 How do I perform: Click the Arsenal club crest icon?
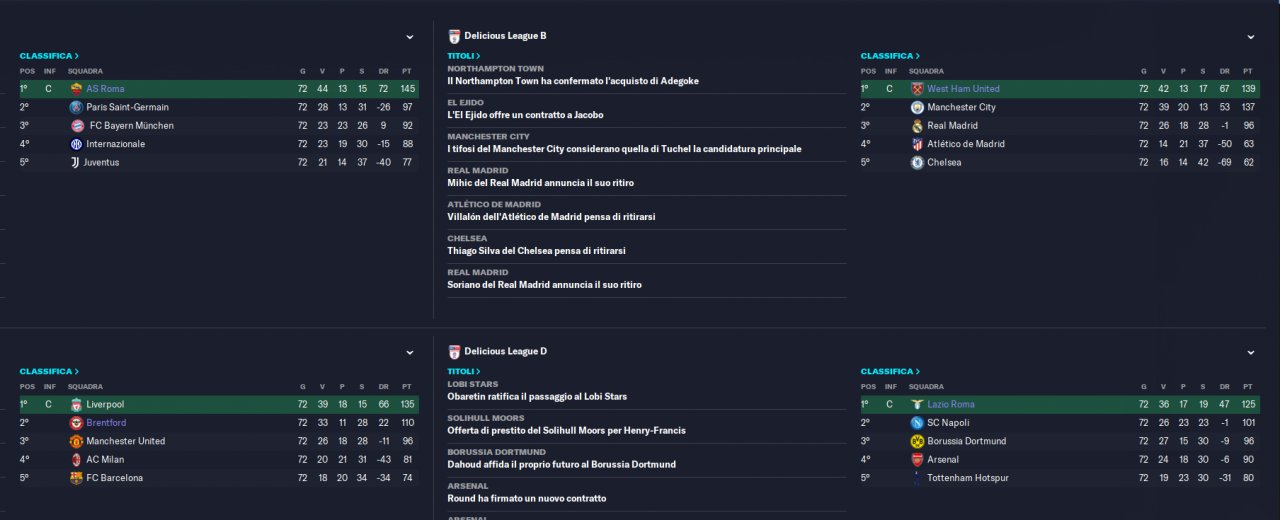(x=917, y=460)
